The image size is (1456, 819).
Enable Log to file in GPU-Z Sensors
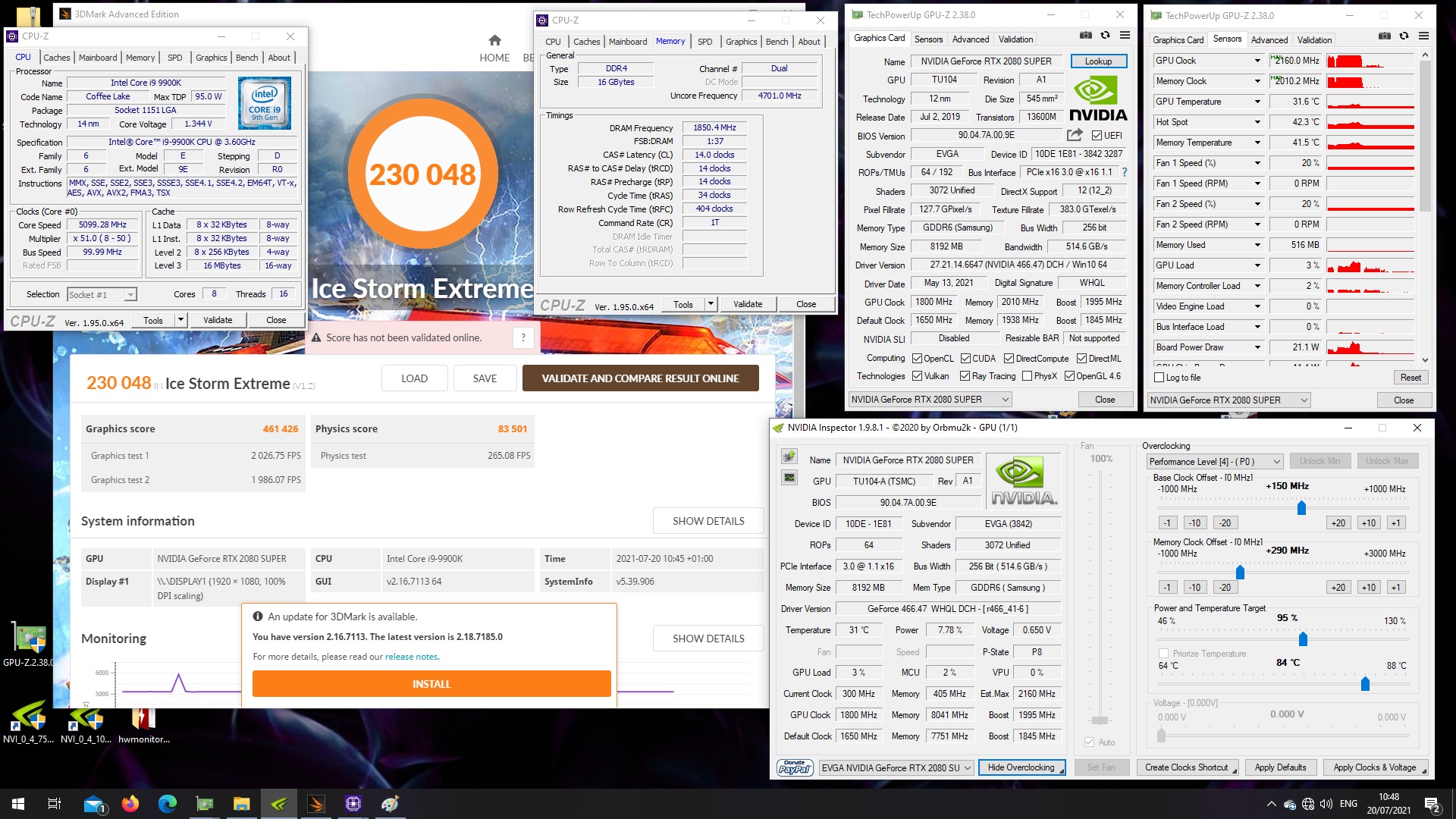(1159, 377)
